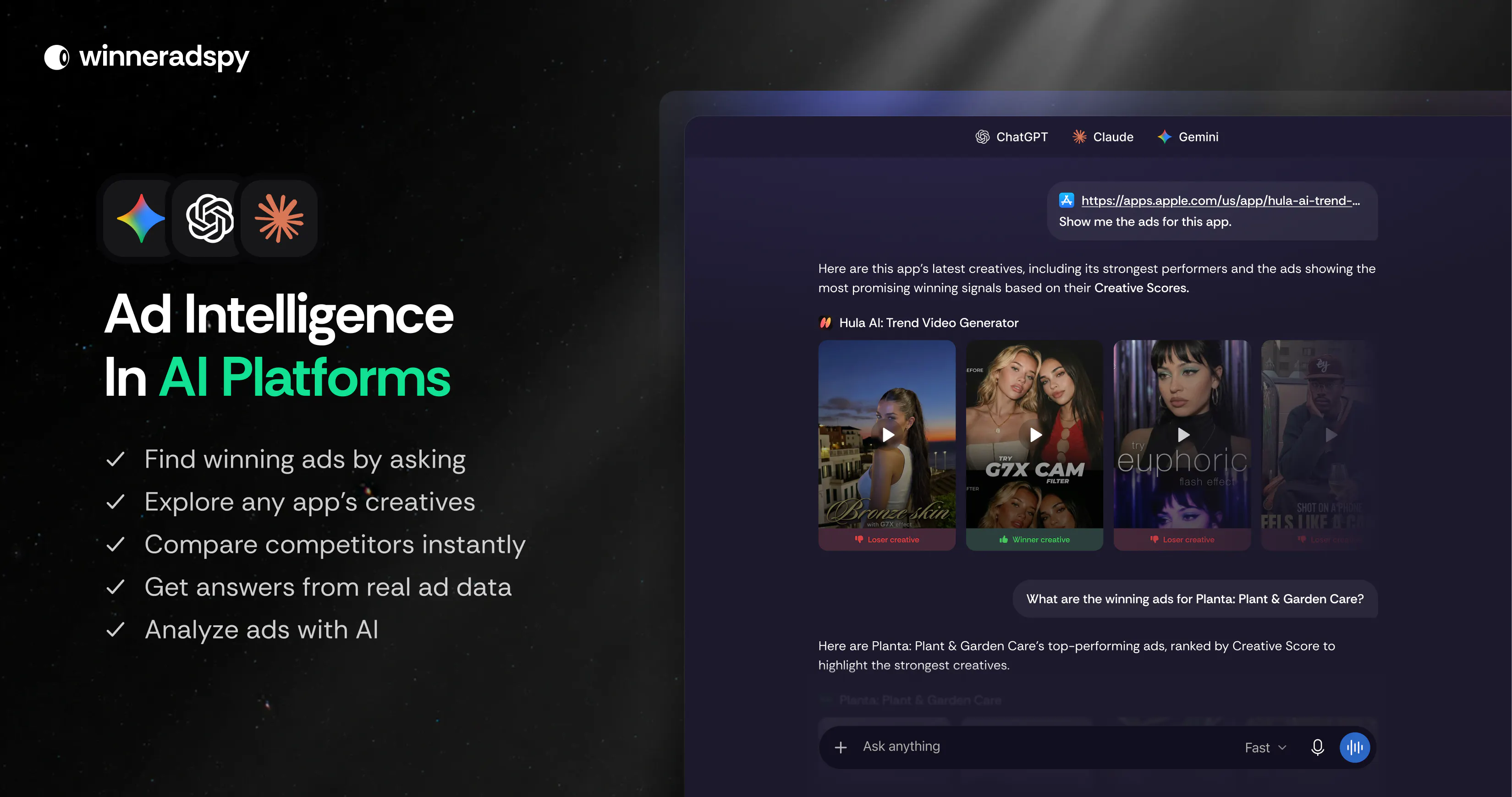Play the G7X CAM filter video creative
The image size is (1512, 797).
1035,435
